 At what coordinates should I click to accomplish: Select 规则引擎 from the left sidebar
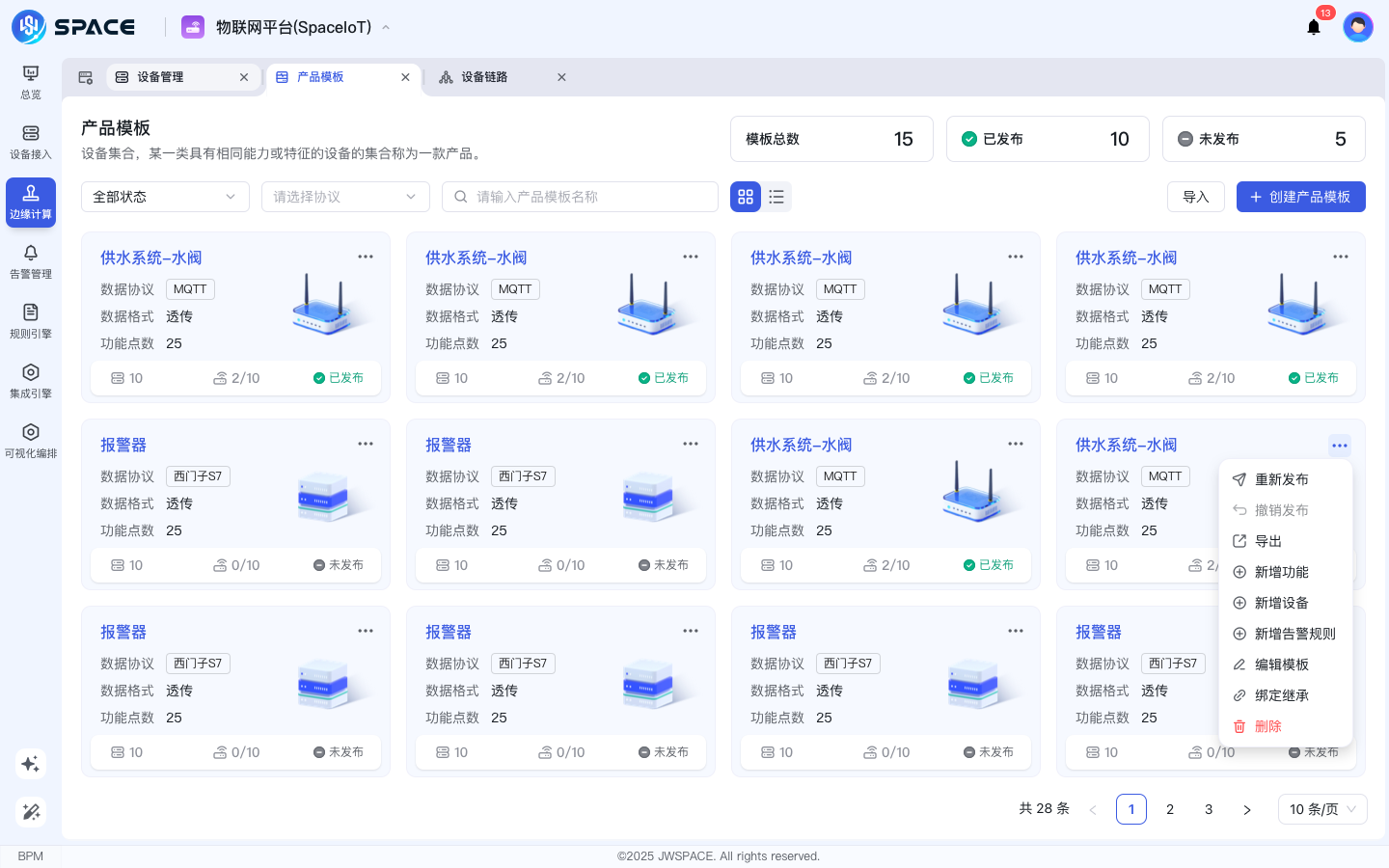(x=30, y=316)
